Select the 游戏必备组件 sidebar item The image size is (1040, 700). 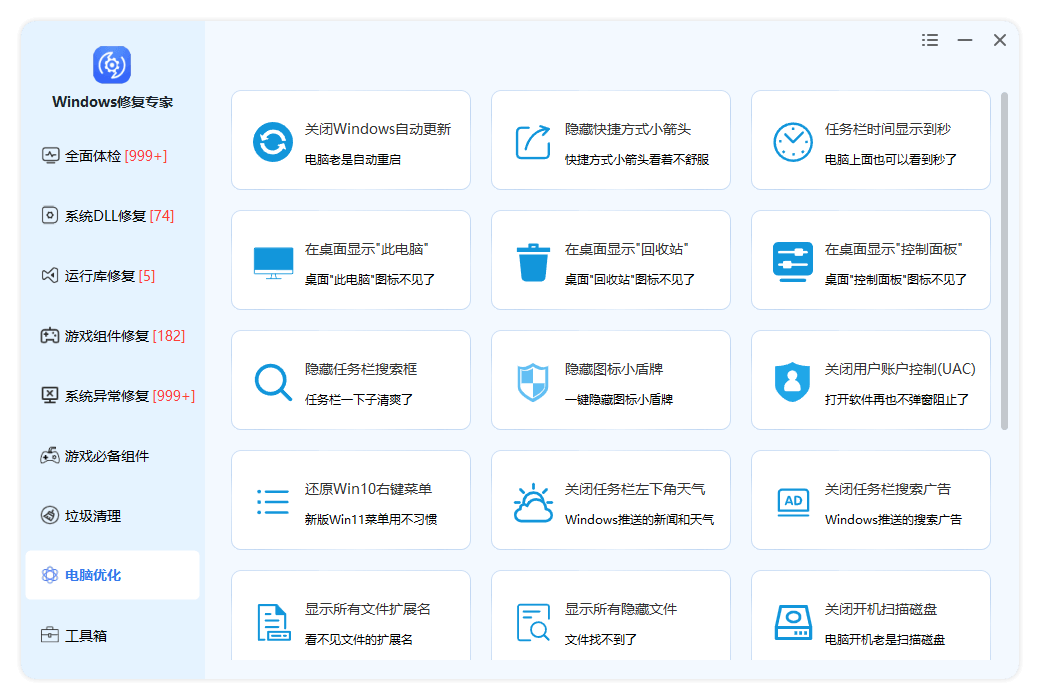click(113, 456)
